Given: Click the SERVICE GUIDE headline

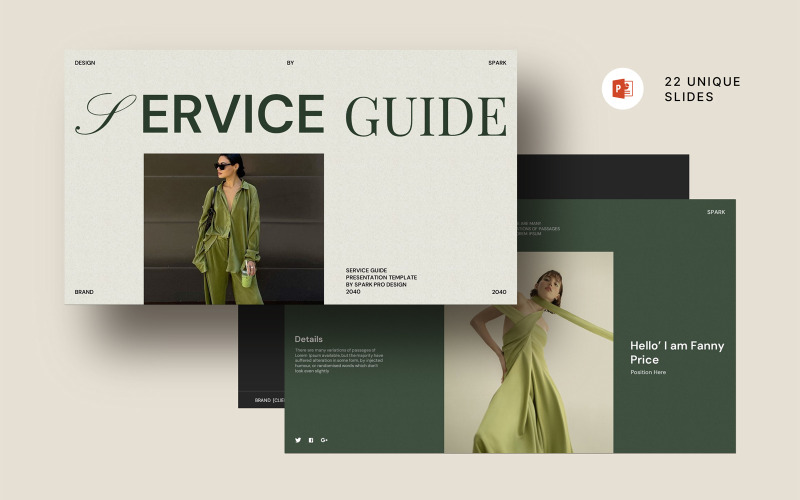Looking at the screenshot, I should pos(291,114).
